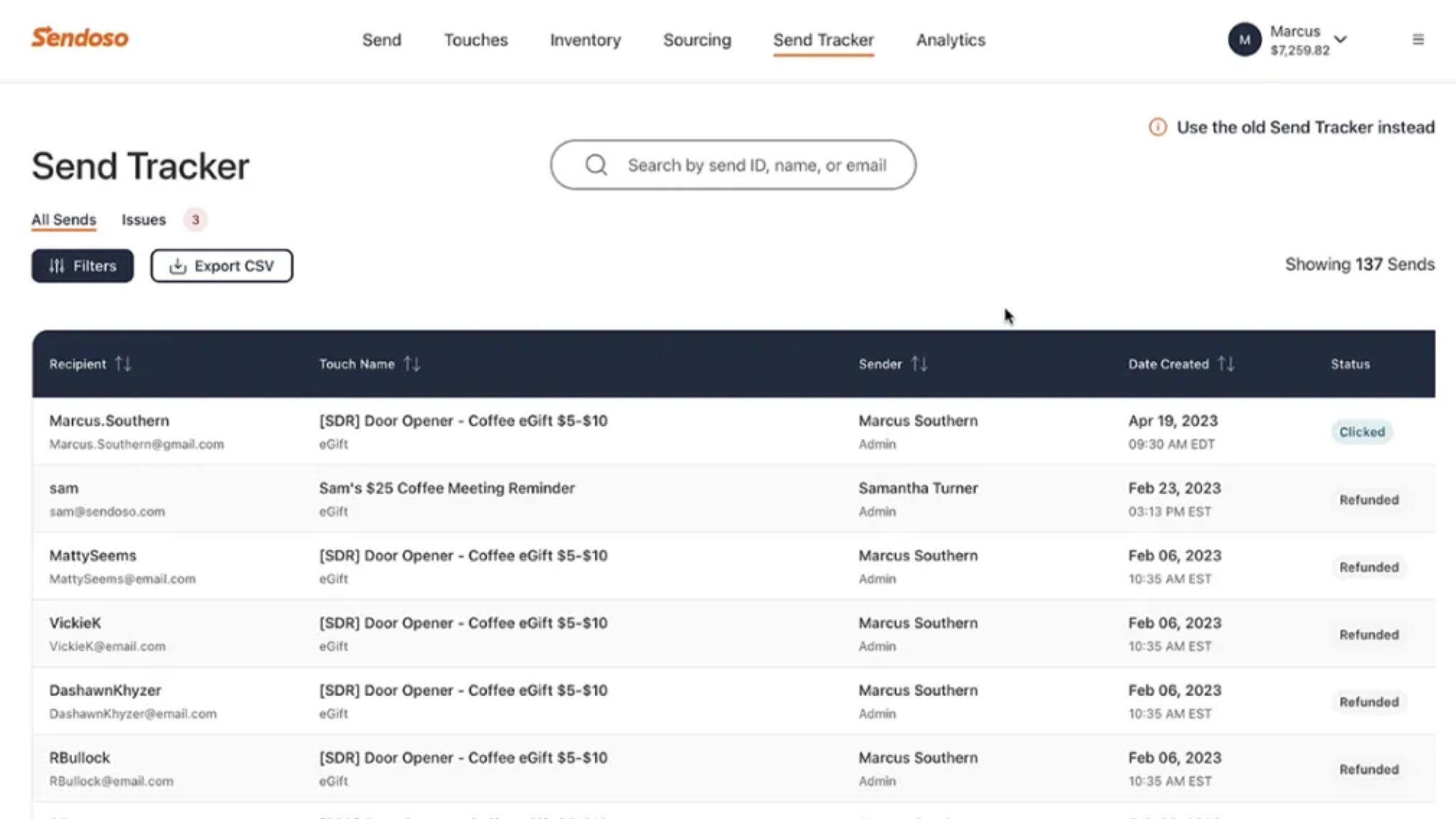1456x819 pixels.
Task: Click sender Samantha Turner
Action: 918,488
